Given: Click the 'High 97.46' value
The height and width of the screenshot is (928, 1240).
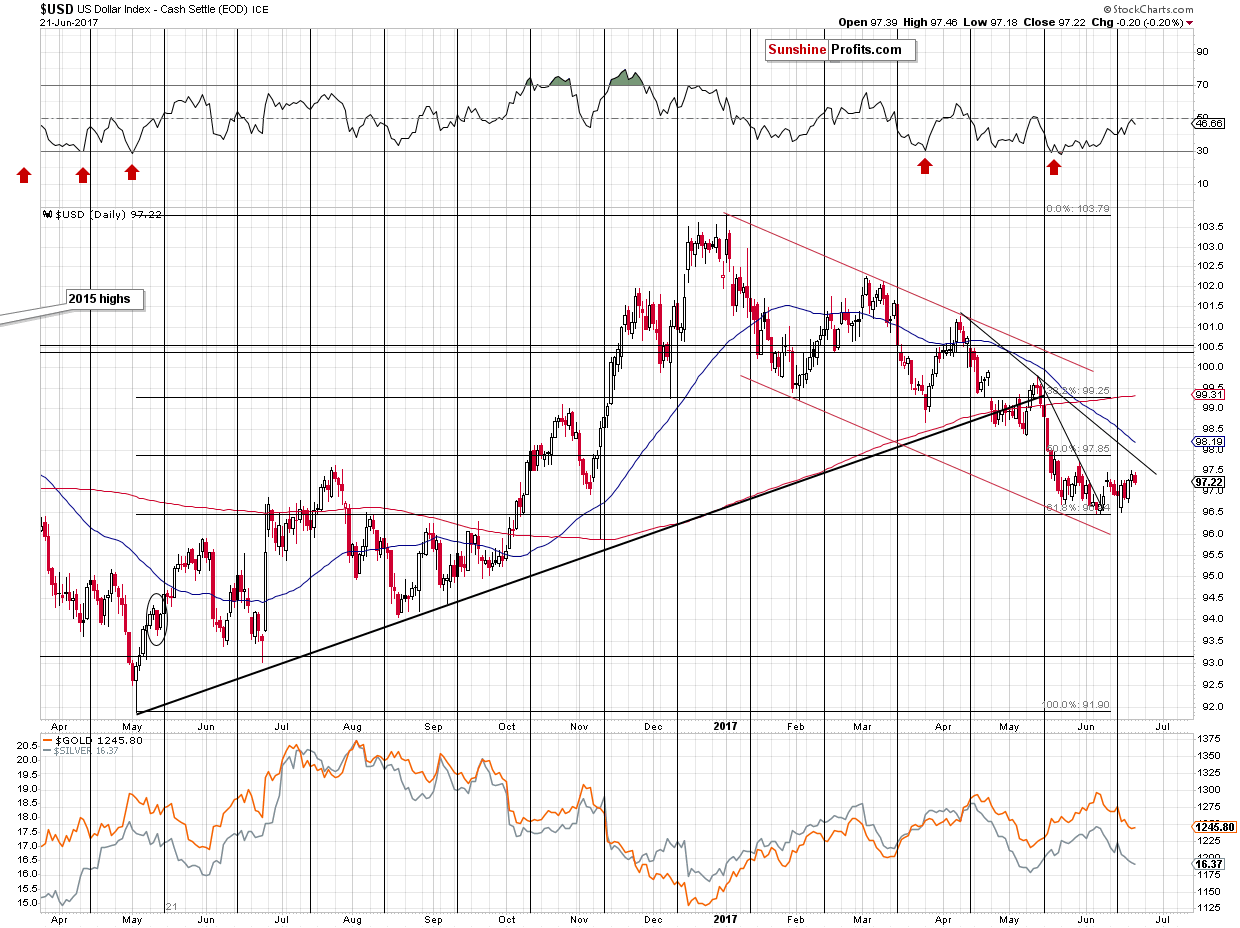Looking at the screenshot, I should [x=931, y=22].
